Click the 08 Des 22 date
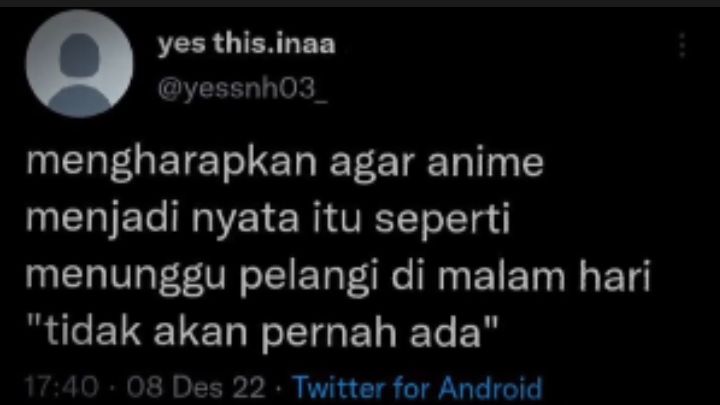The image size is (720, 405). coord(196,387)
